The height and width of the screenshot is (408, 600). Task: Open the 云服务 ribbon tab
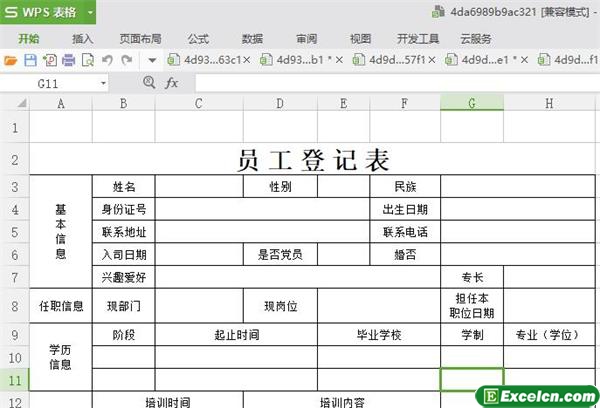[476, 39]
